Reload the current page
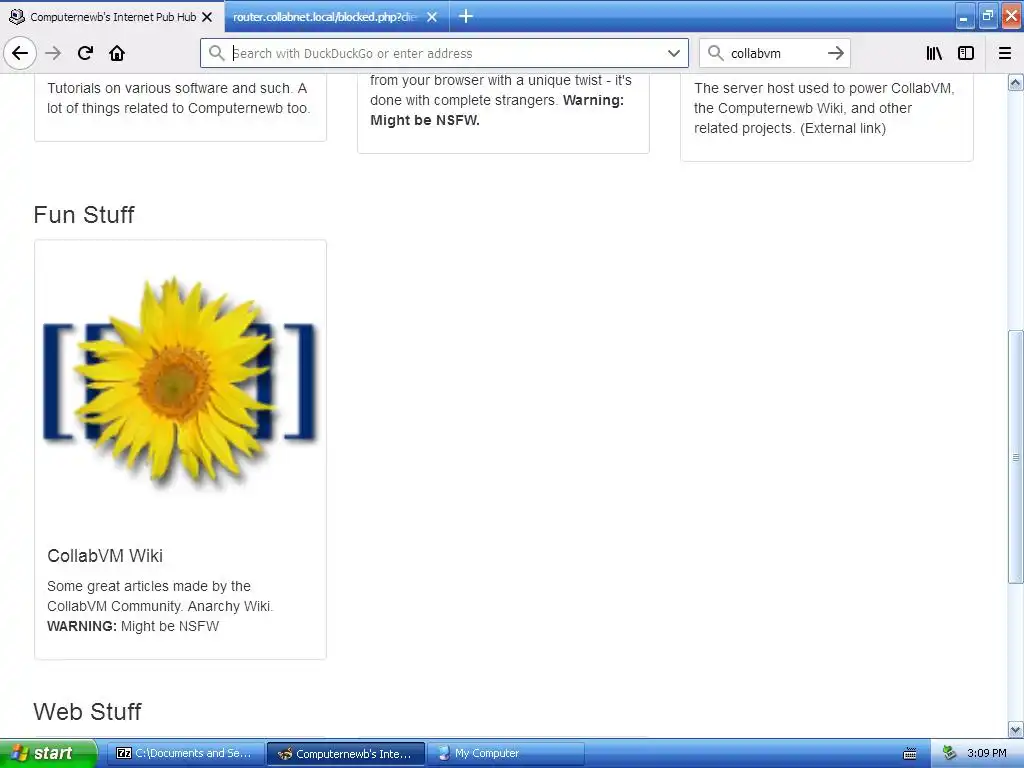 [x=85, y=53]
